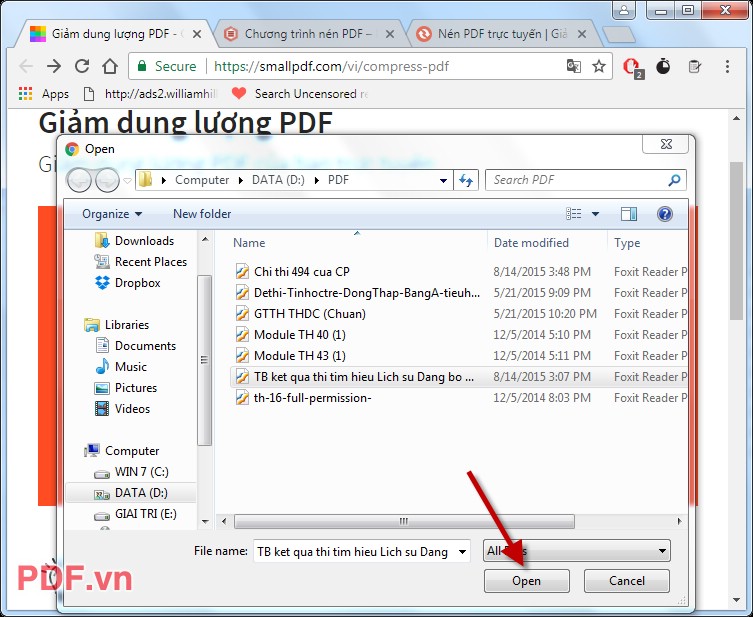Viewport: 753px width, 617px height.
Task: Select file GTTH THDC (Chuan)
Action: point(309,314)
